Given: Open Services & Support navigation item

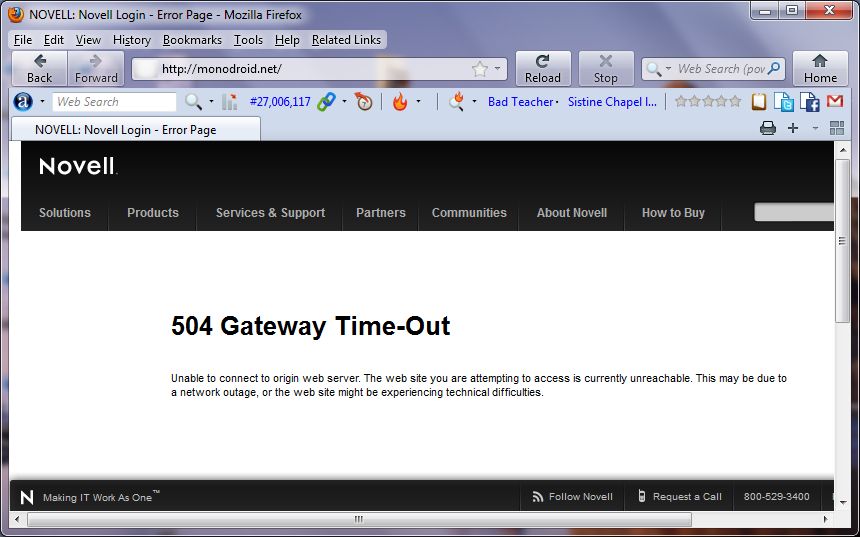Looking at the screenshot, I should [x=270, y=213].
